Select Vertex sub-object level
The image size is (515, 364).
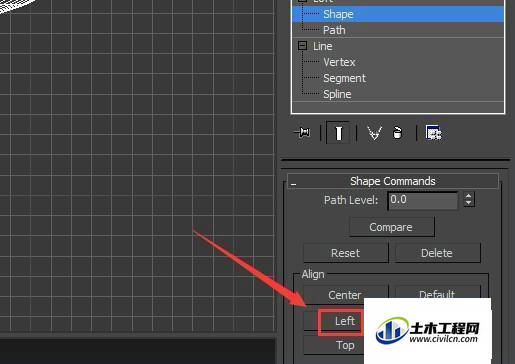(x=339, y=62)
